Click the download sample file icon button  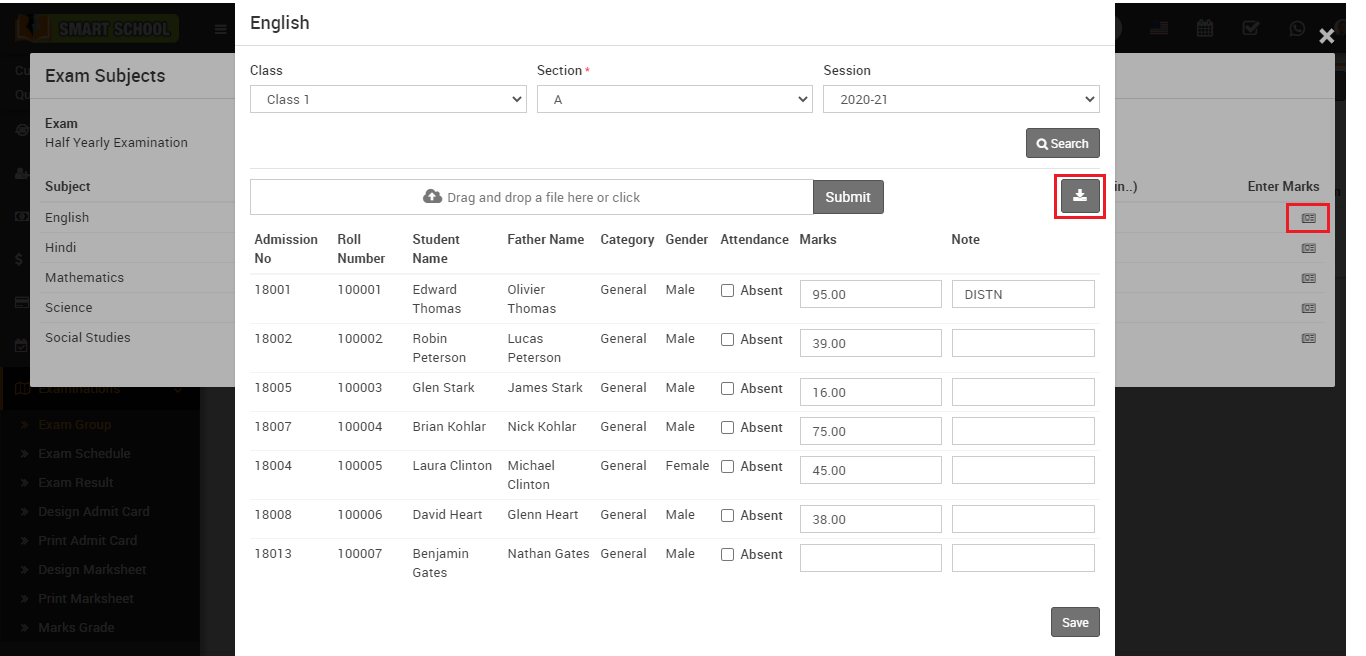pyautogui.click(x=1080, y=196)
